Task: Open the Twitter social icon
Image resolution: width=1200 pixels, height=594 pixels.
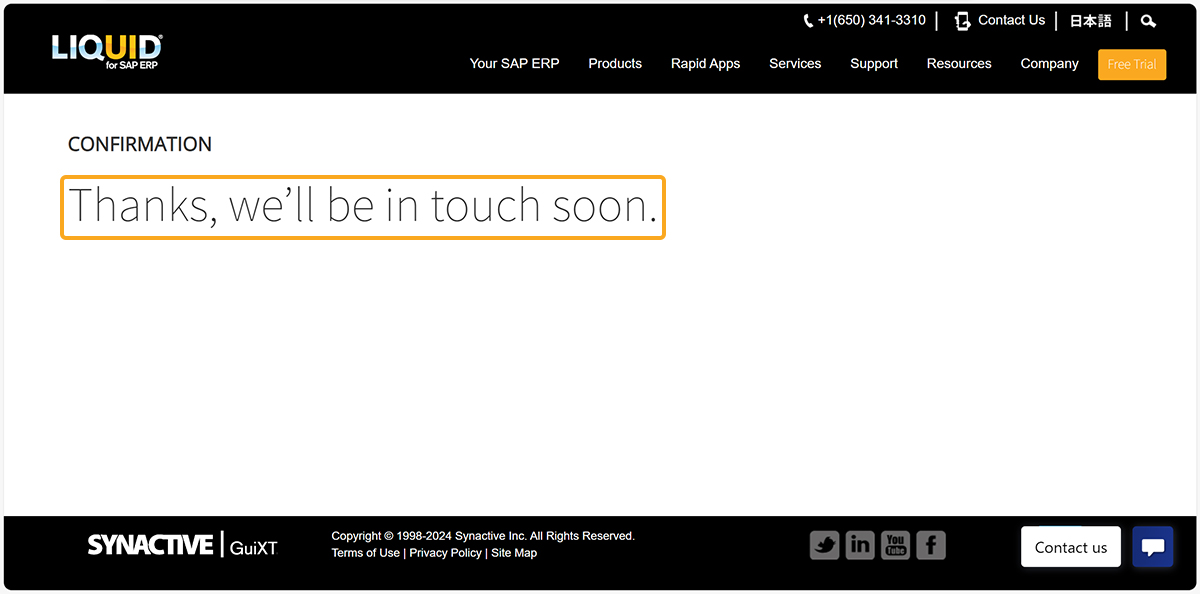Action: tap(824, 545)
